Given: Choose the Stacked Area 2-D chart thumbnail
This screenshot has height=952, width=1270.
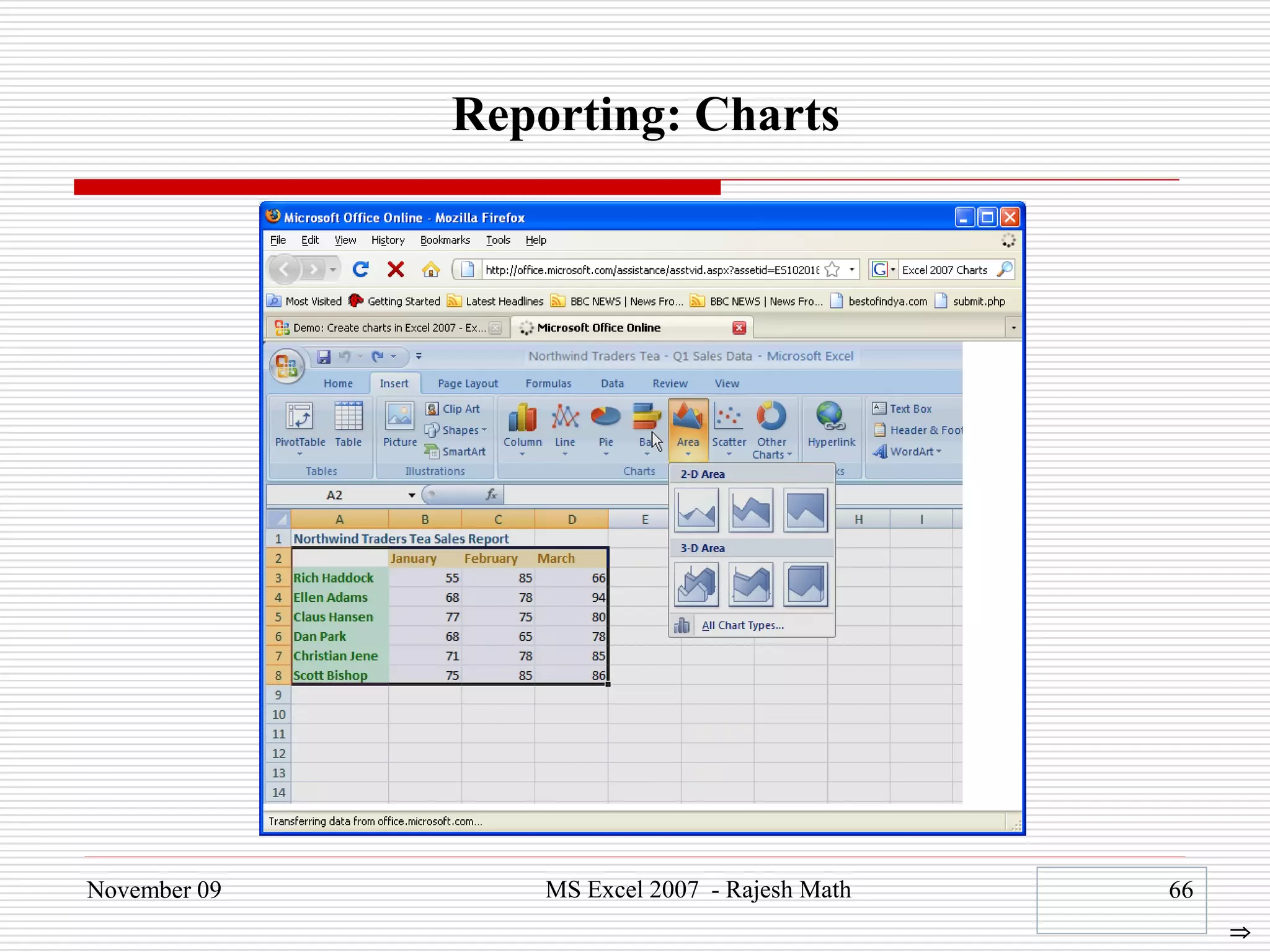Looking at the screenshot, I should tap(750, 510).
